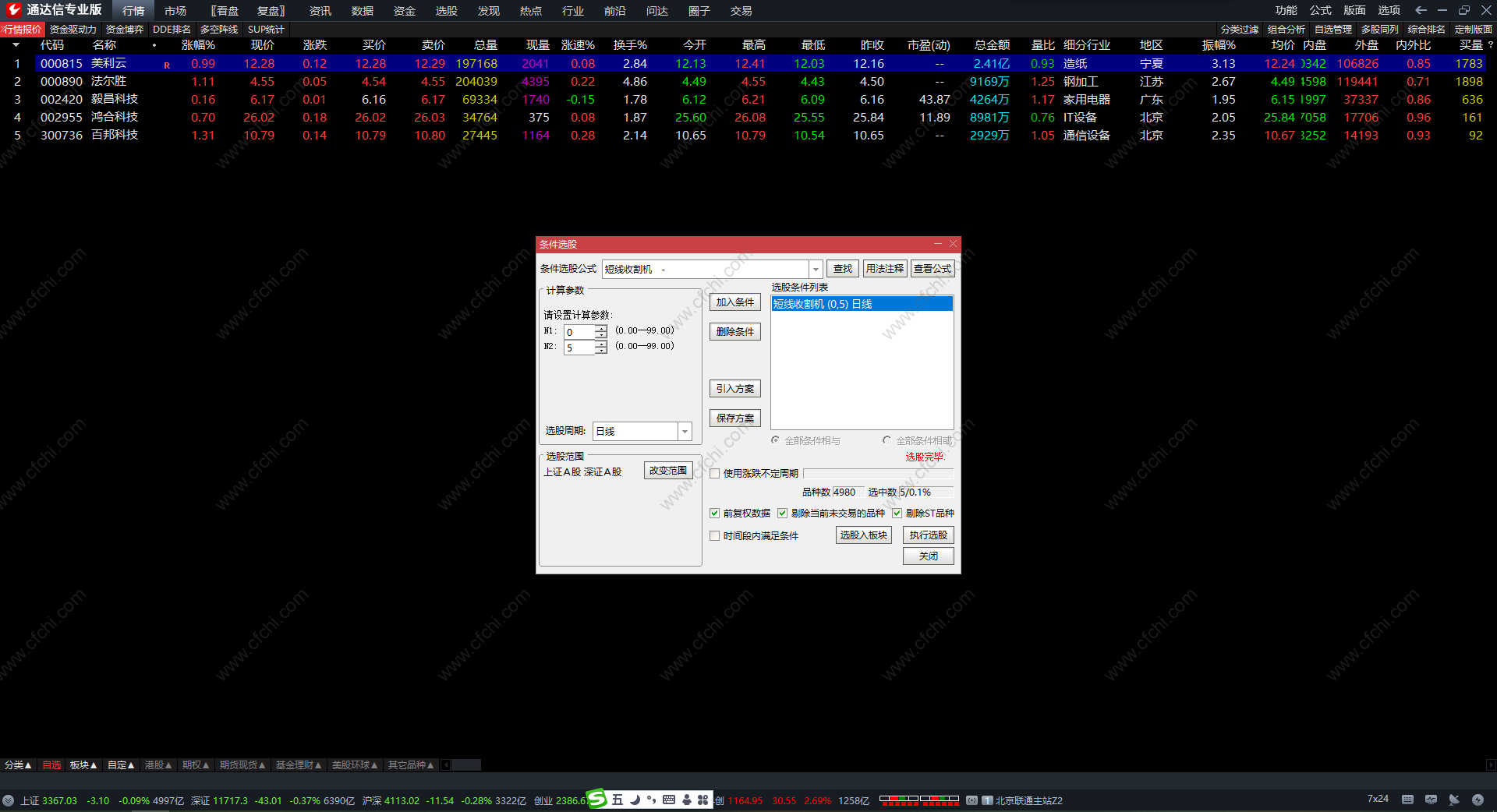This screenshot has width=1497, height=812.
Task: Enable 使用涨跌不定周期 checkbox
Action: pos(715,473)
